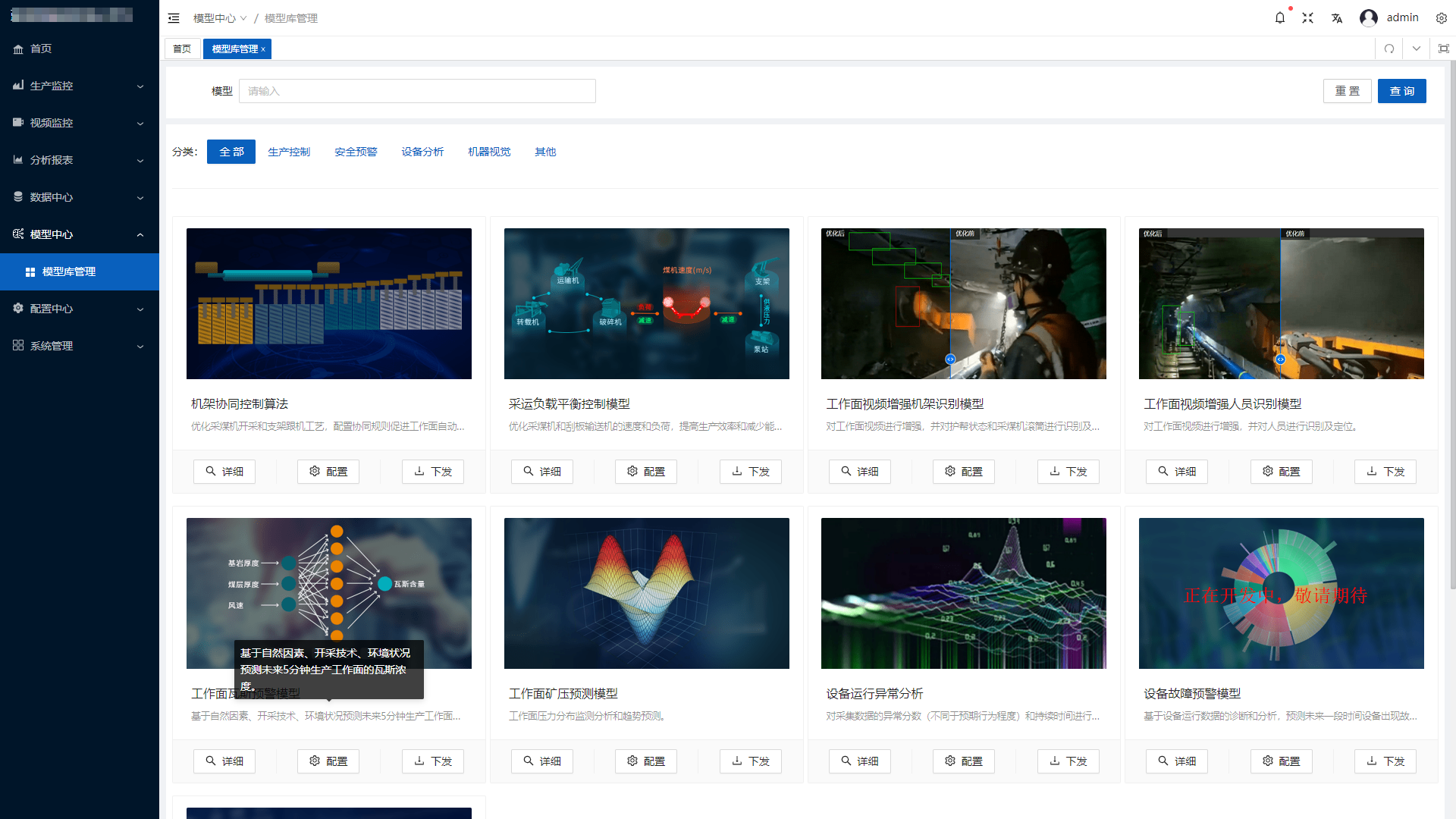Collapse the sidebar with the hamburger icon
Screen dimensions: 1456x819
click(174, 18)
